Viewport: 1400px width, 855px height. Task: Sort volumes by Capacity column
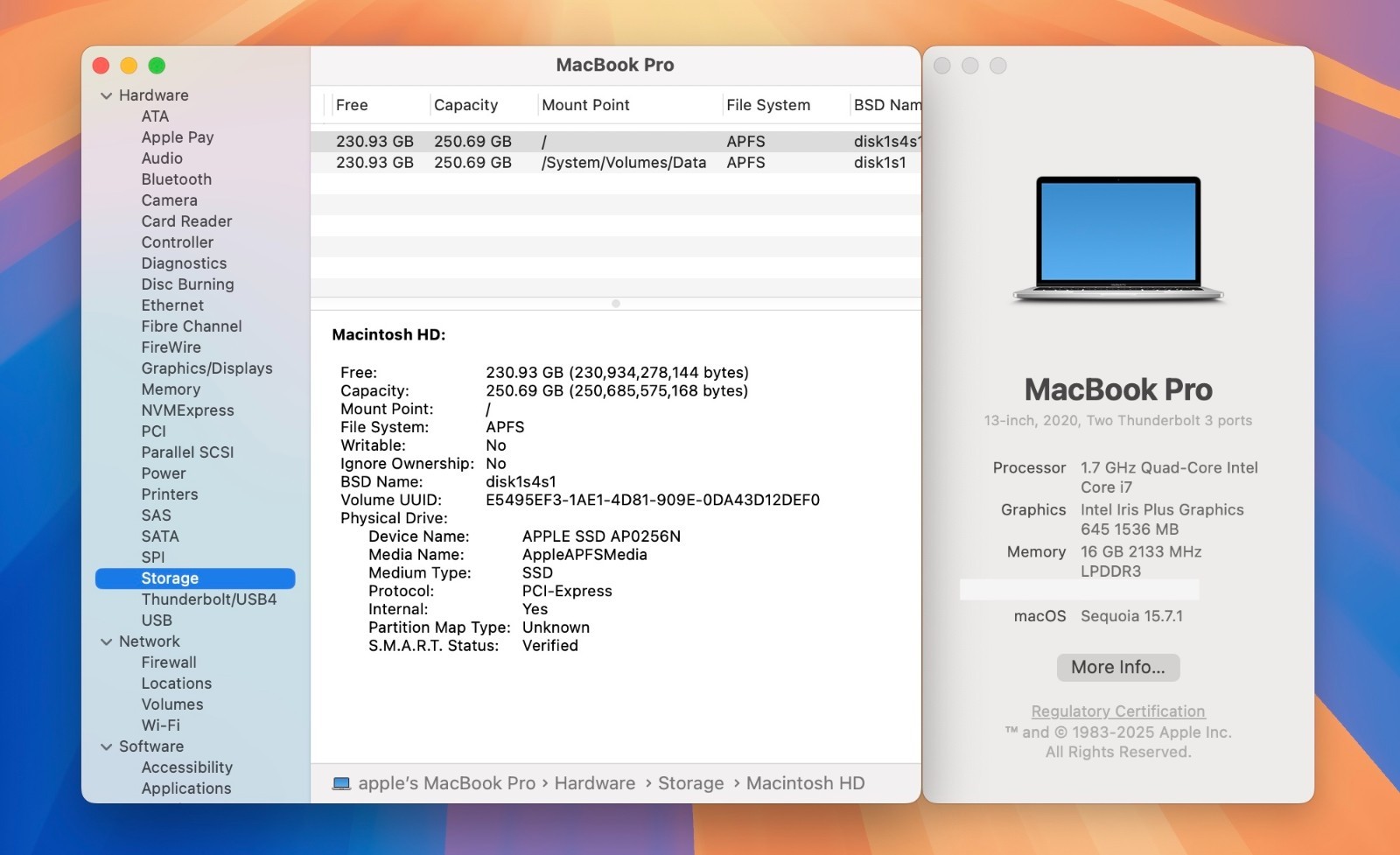tap(465, 105)
